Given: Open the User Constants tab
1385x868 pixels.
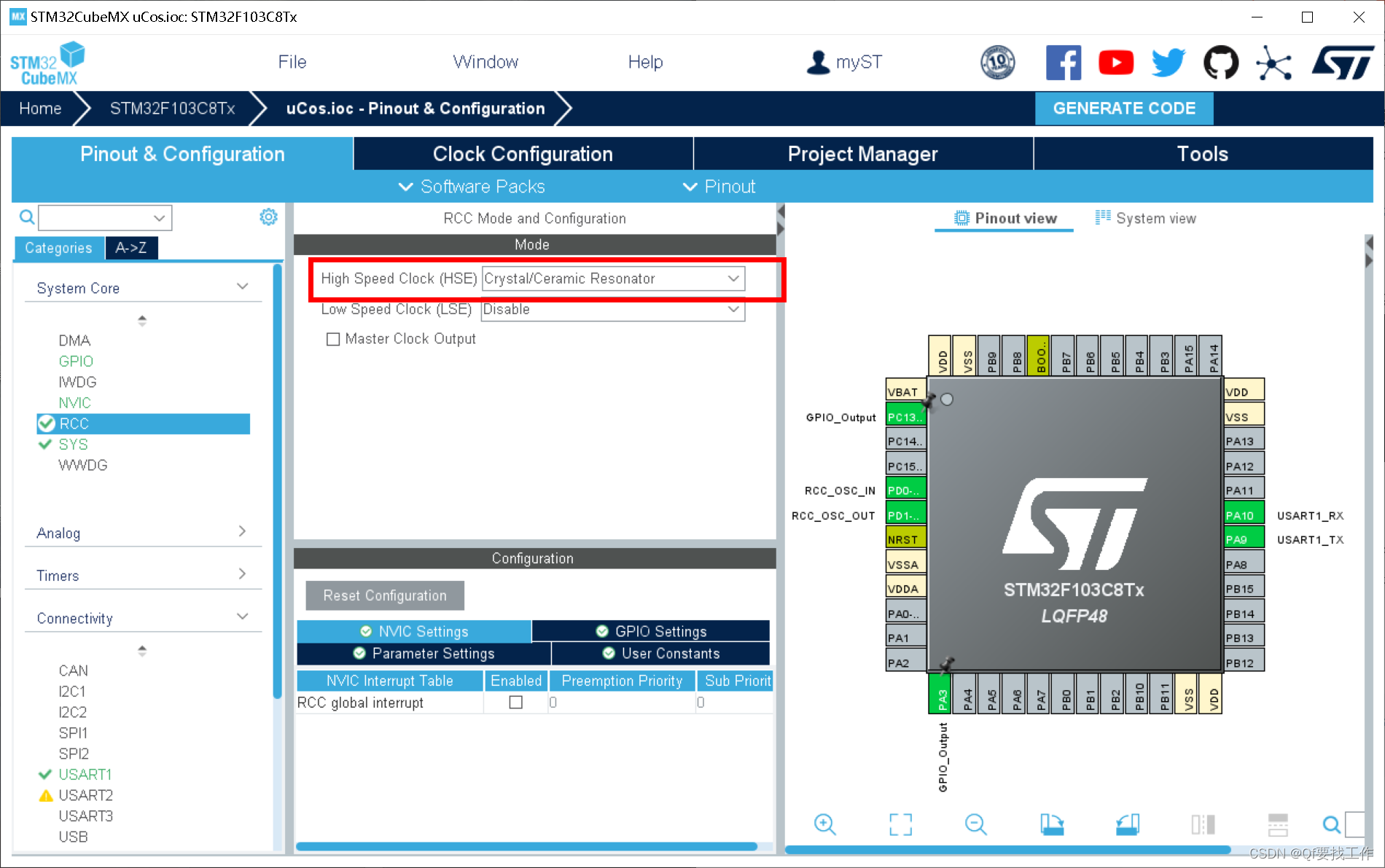Looking at the screenshot, I should click(x=660, y=653).
